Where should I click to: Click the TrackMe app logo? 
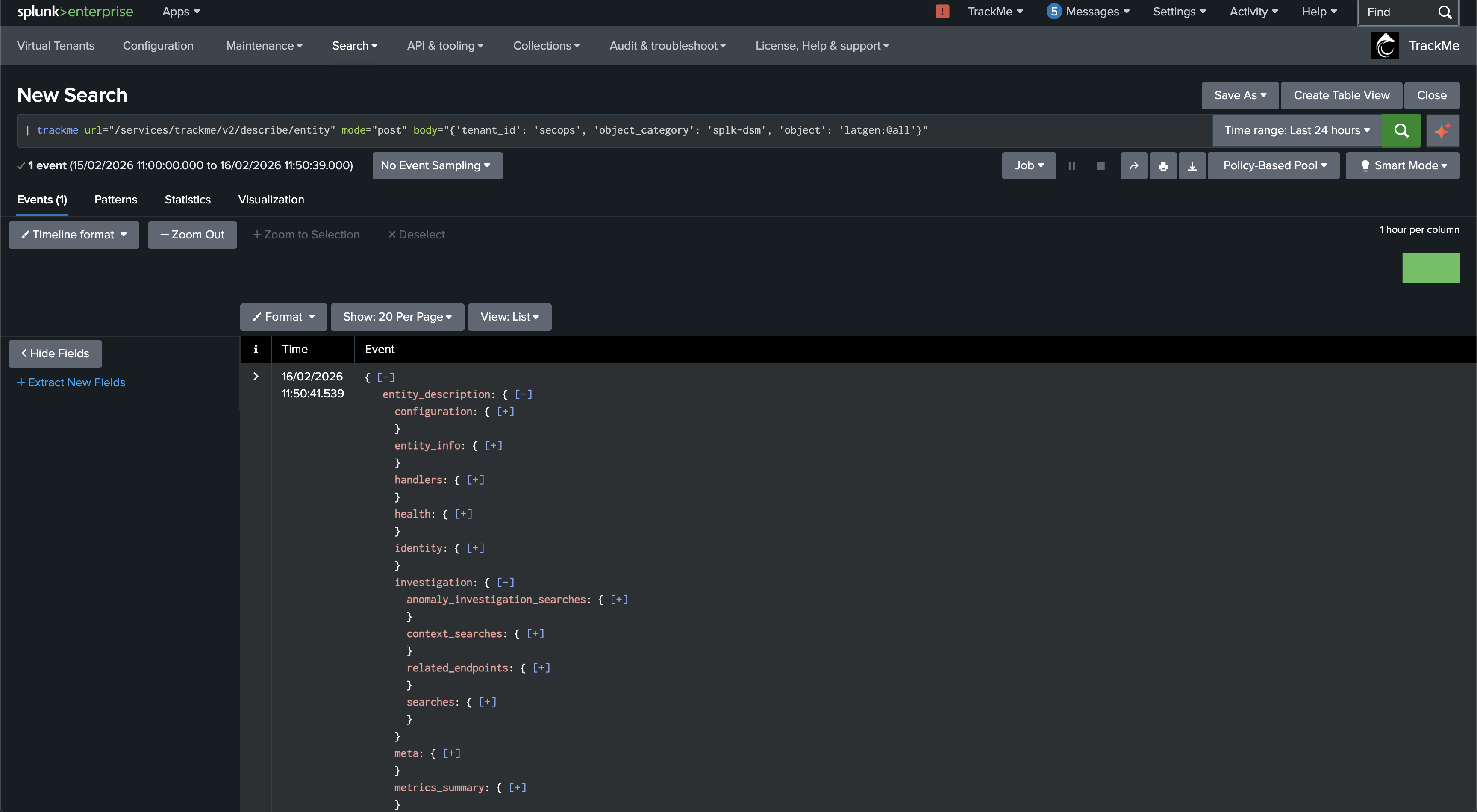[1385, 46]
